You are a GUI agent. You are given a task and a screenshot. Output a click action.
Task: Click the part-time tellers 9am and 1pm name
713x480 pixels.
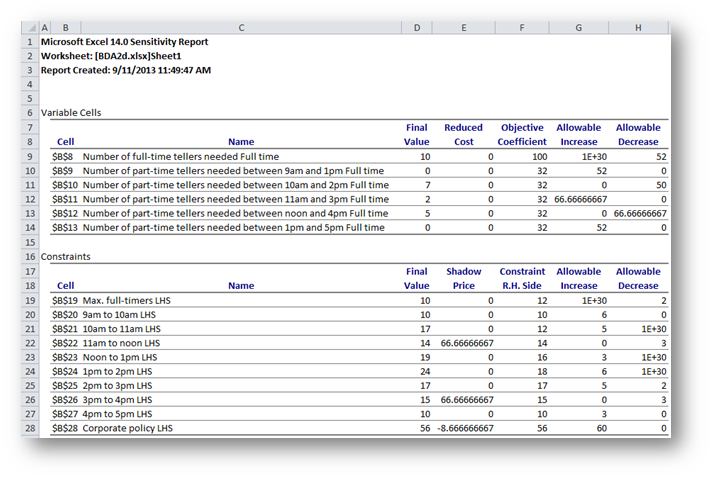point(233,171)
